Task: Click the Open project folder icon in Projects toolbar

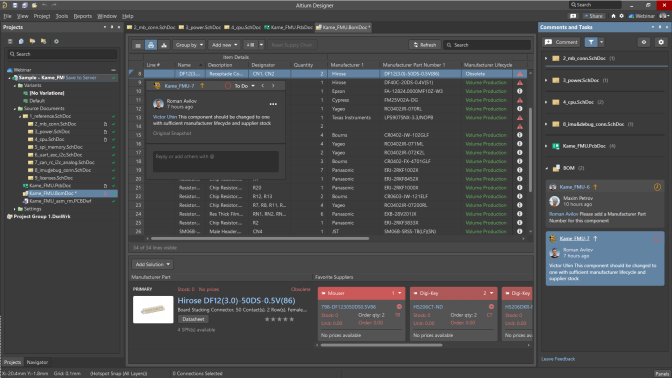Action: click(32, 42)
